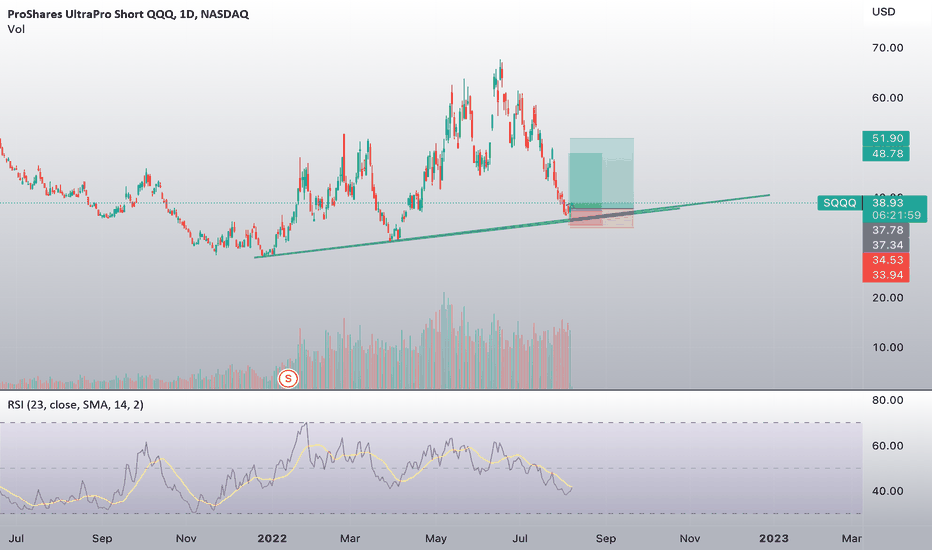Click the 34.53 red stop price label
This screenshot has height=550, width=932.
[886, 260]
